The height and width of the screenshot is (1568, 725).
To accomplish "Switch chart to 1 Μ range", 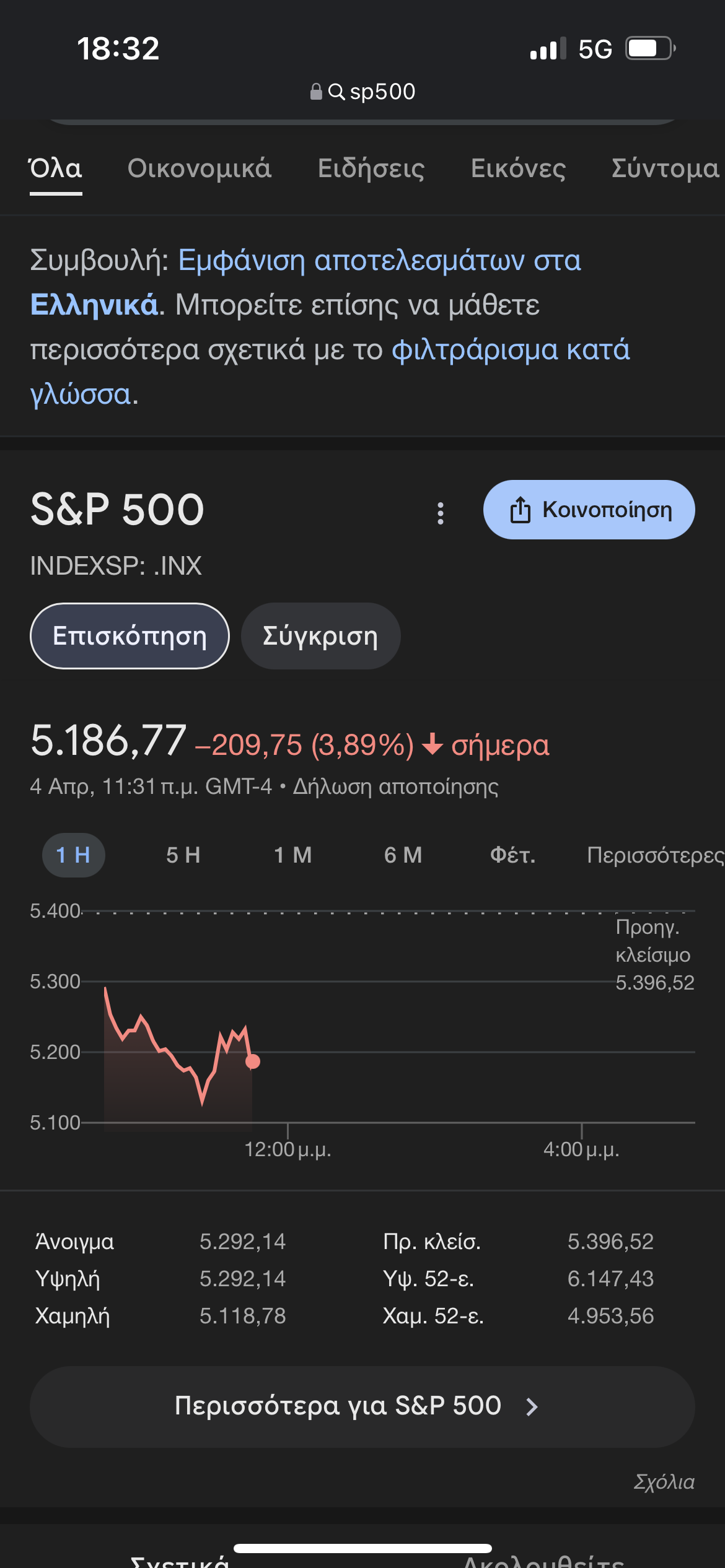I will tap(292, 855).
